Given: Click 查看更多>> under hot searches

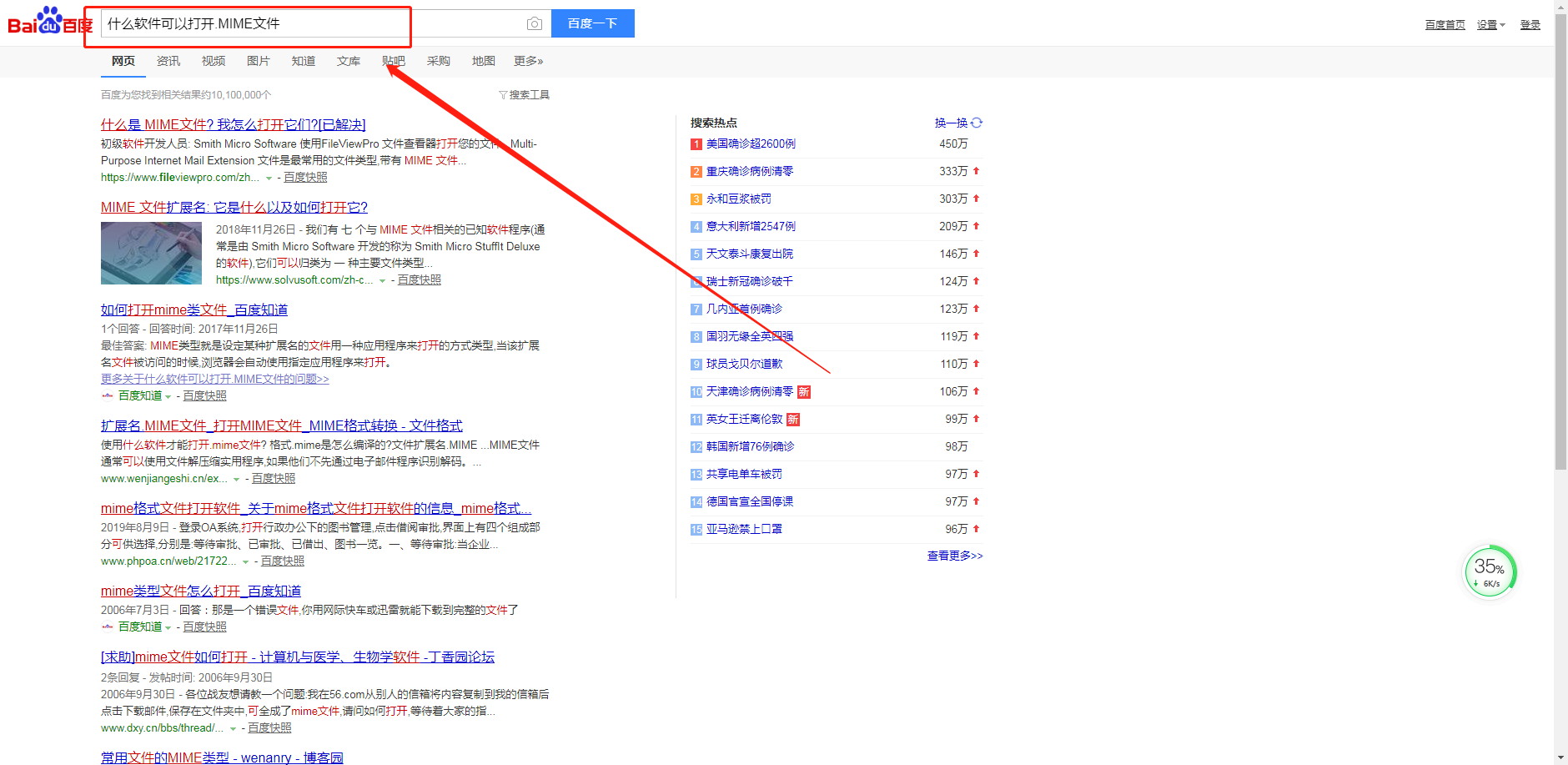Looking at the screenshot, I should 954,556.
